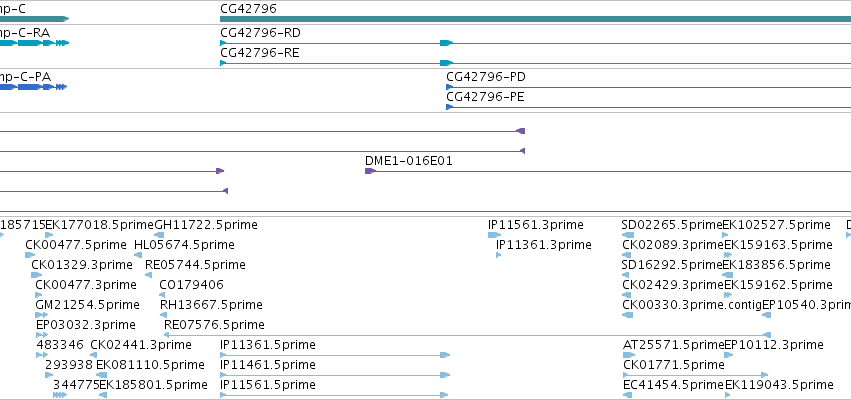This screenshot has width=851, height=400.
Task: Click the CK00477.5prime EST label
Action: coord(76,245)
